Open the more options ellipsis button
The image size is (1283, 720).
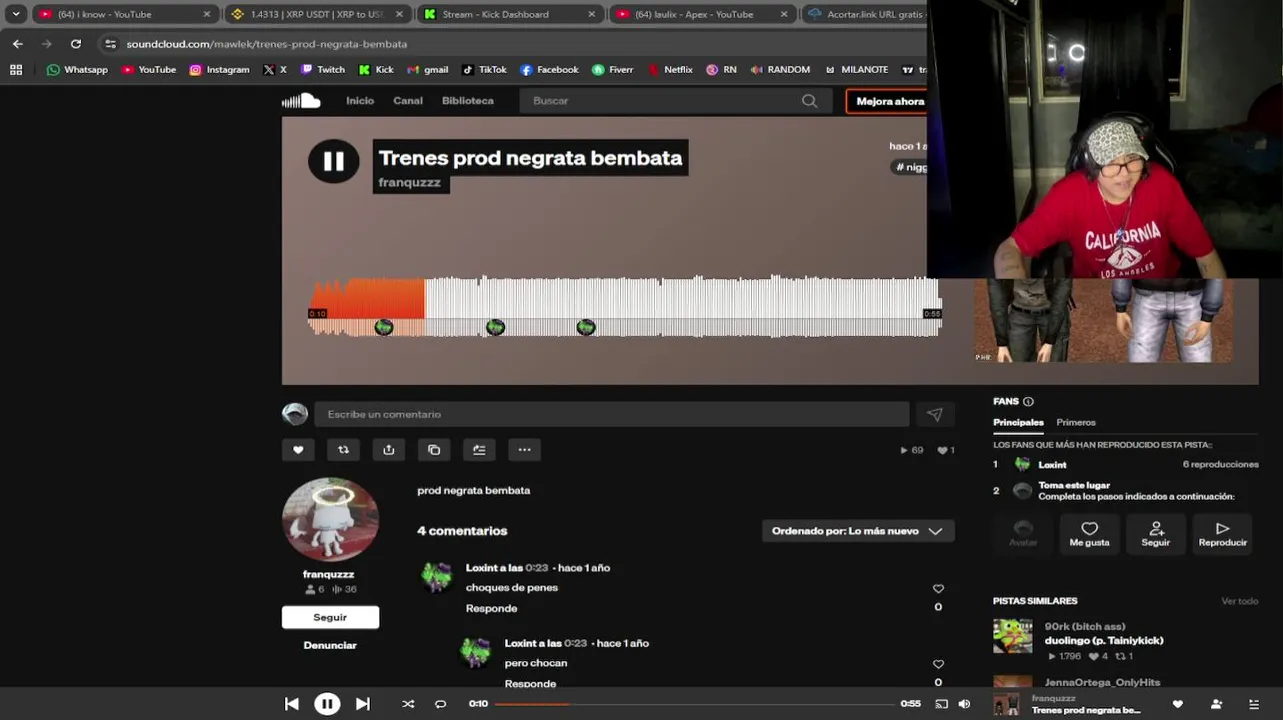524,450
